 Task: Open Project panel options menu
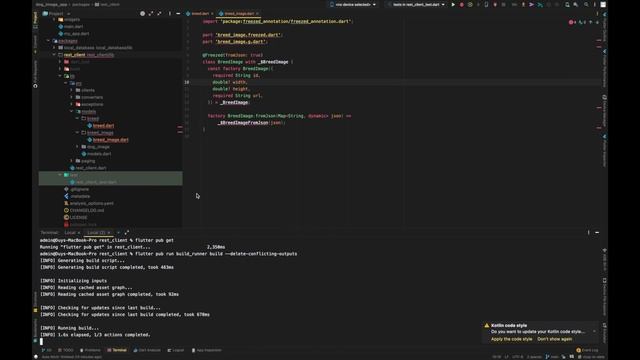pyautogui.click(x=170, y=13)
